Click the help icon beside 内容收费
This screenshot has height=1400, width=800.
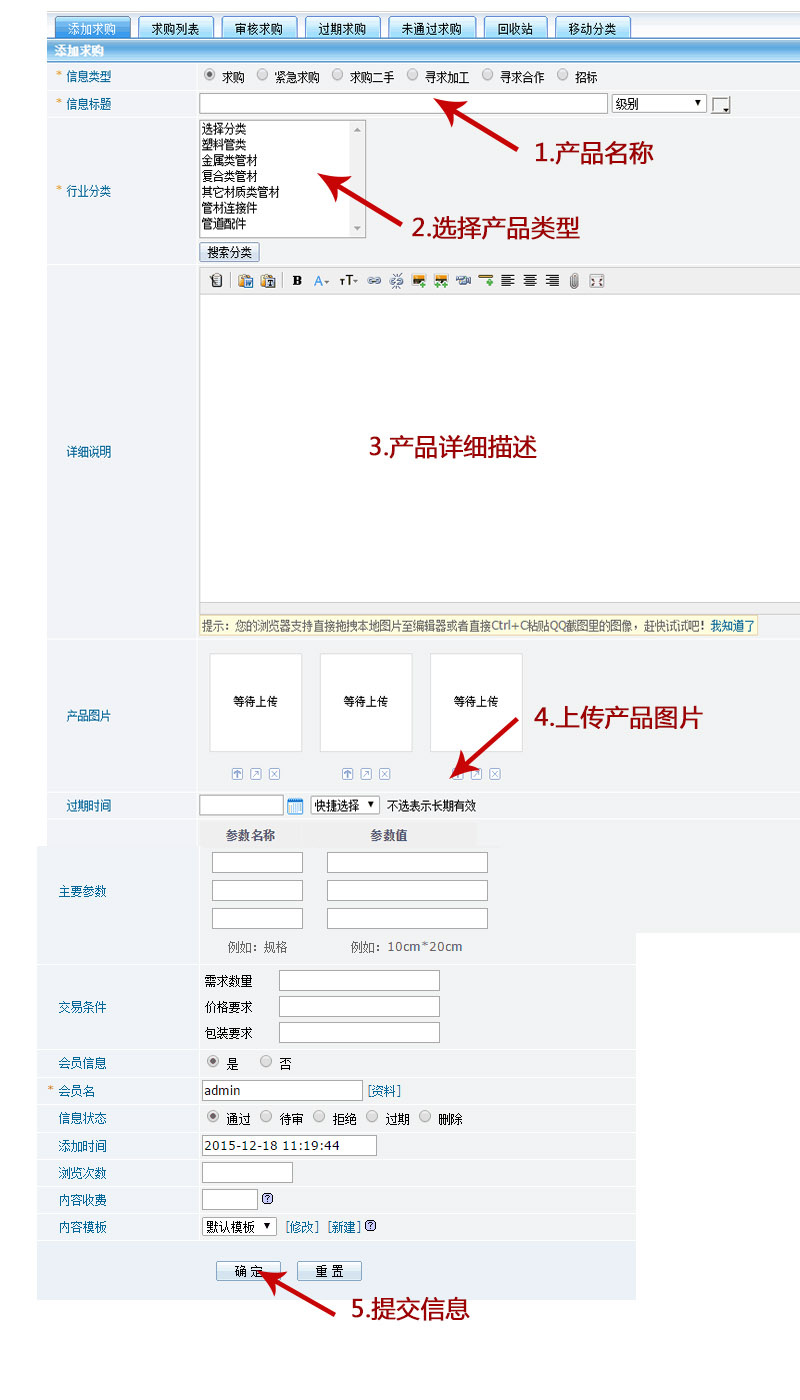tap(267, 1198)
